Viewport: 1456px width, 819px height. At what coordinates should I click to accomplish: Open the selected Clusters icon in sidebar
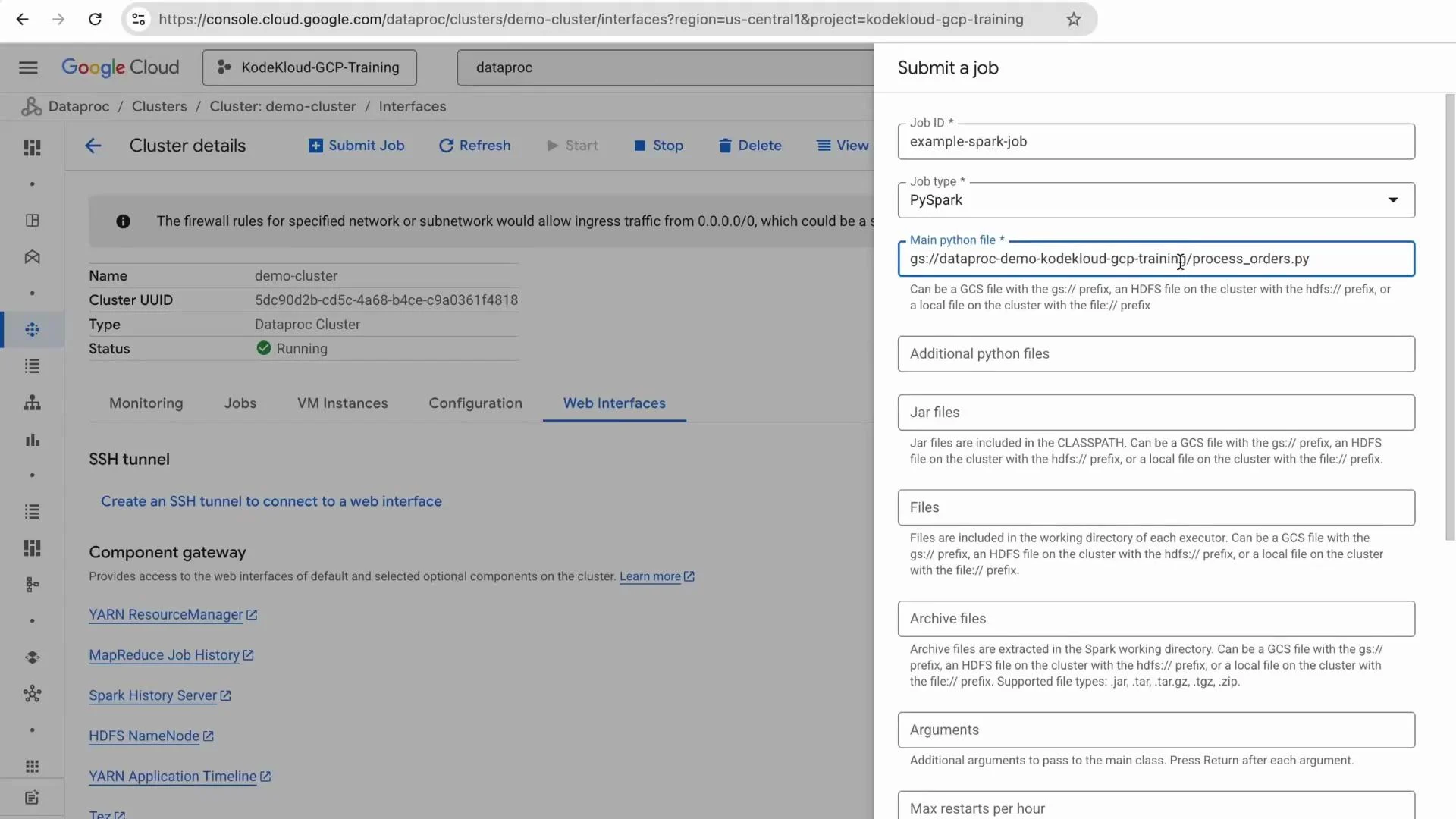tap(32, 330)
